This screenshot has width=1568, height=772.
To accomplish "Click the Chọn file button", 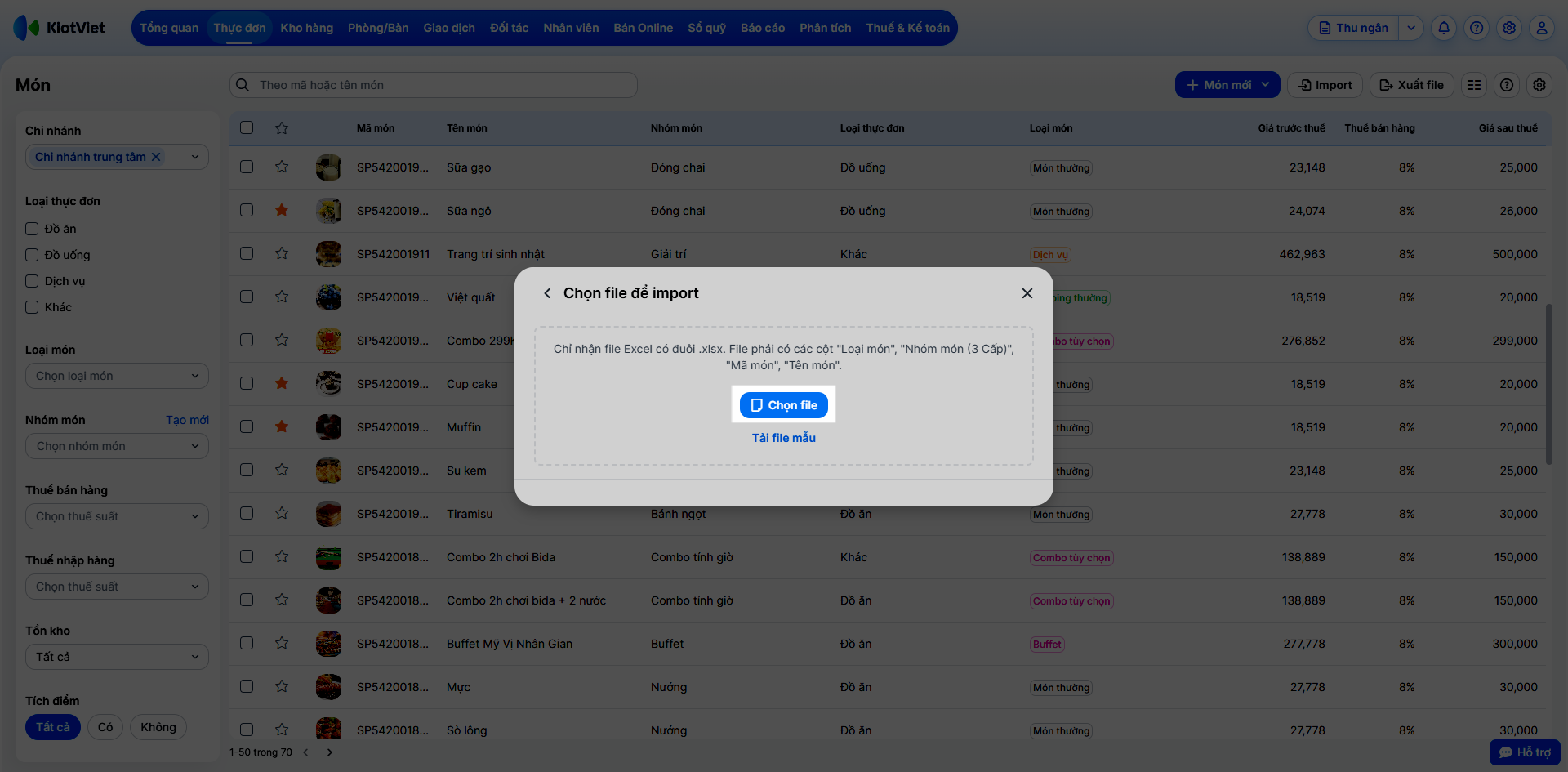I will (x=784, y=405).
